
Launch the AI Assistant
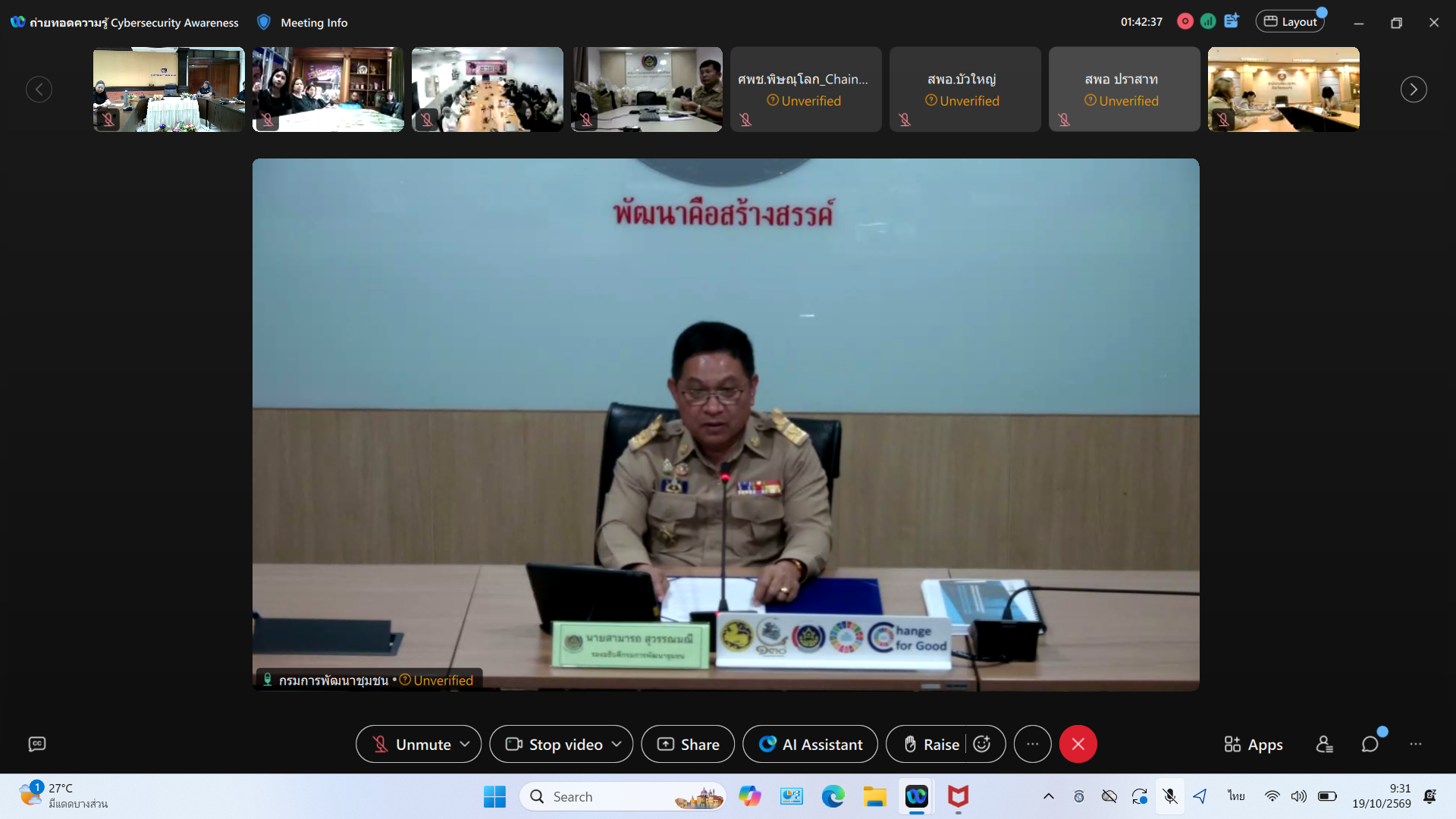[x=810, y=745]
